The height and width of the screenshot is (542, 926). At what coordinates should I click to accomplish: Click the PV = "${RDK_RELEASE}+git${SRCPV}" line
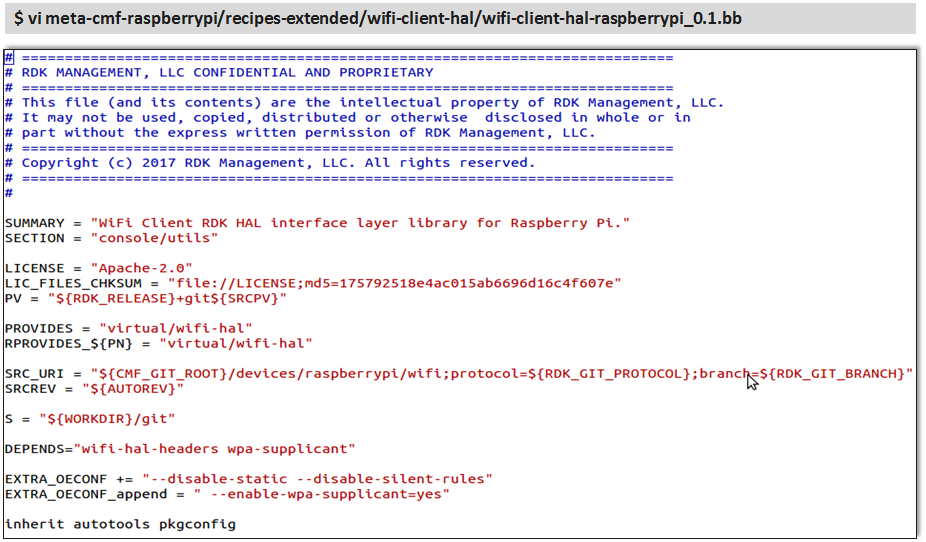click(x=146, y=298)
